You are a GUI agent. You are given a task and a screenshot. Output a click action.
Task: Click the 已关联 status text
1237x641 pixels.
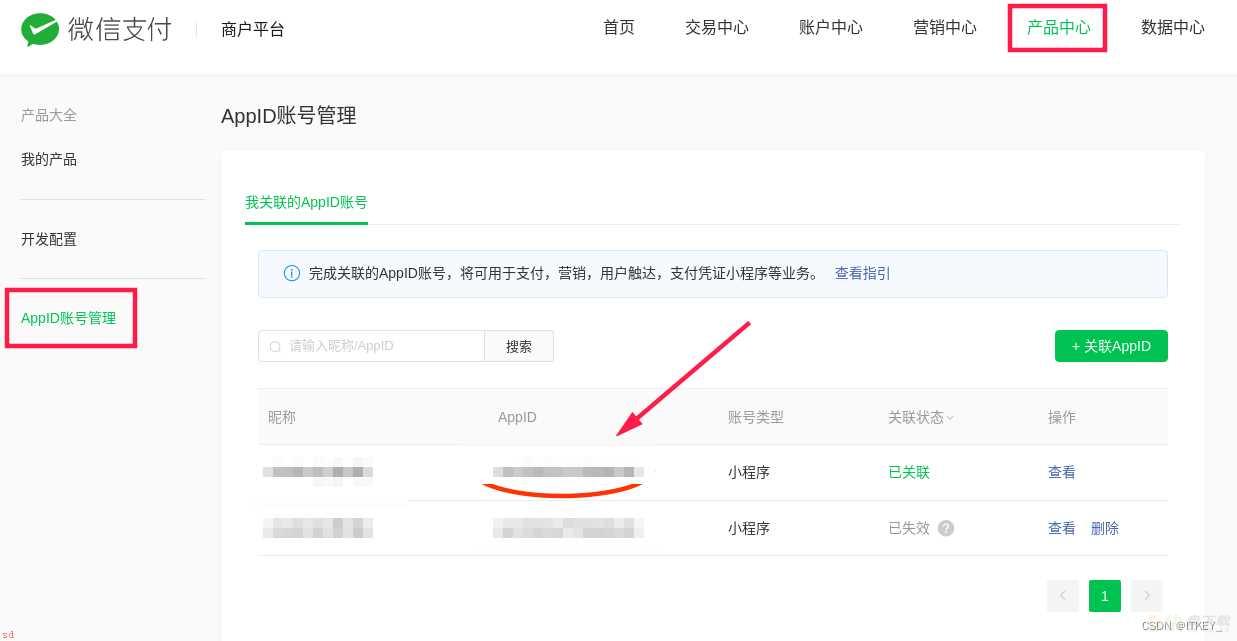tap(909, 472)
